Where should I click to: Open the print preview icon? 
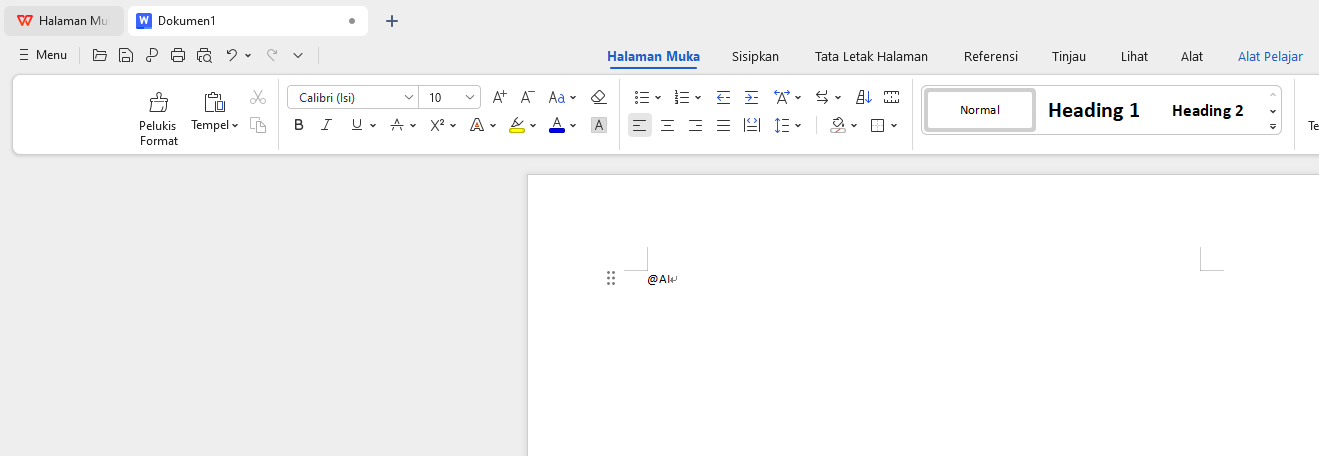pyautogui.click(x=205, y=55)
